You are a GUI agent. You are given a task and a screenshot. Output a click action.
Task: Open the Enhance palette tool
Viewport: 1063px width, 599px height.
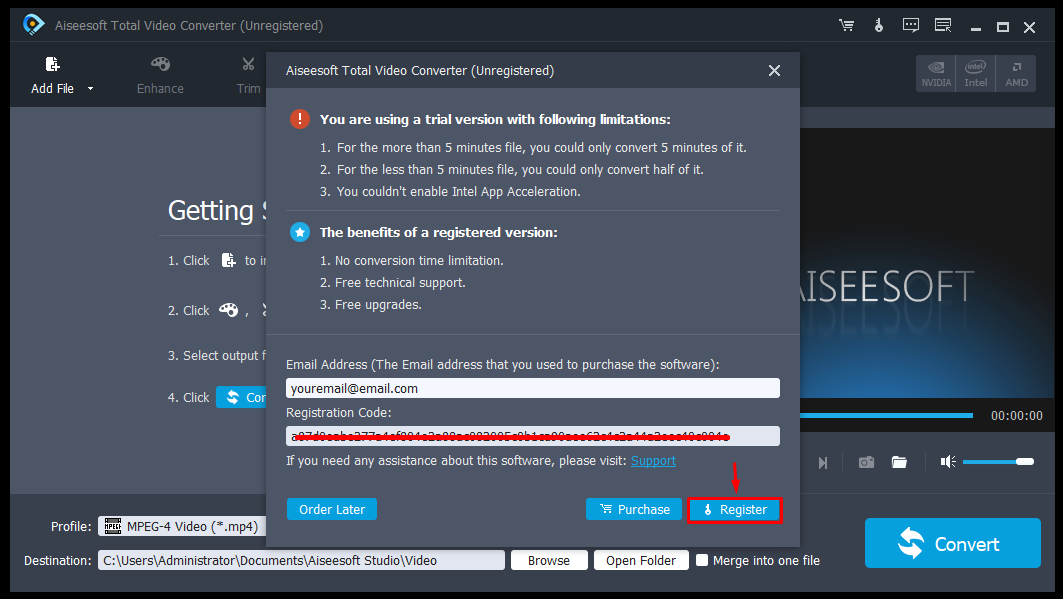click(160, 65)
